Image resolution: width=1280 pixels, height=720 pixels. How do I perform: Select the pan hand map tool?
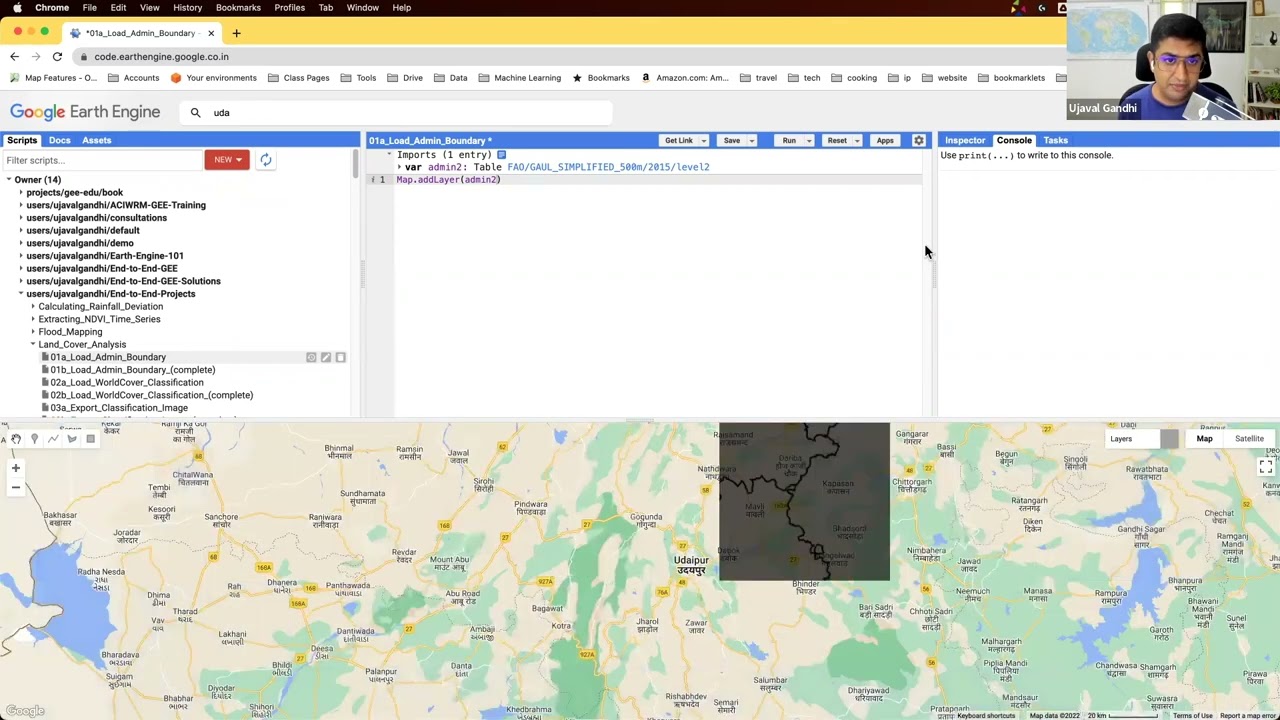pyautogui.click(x=16, y=439)
